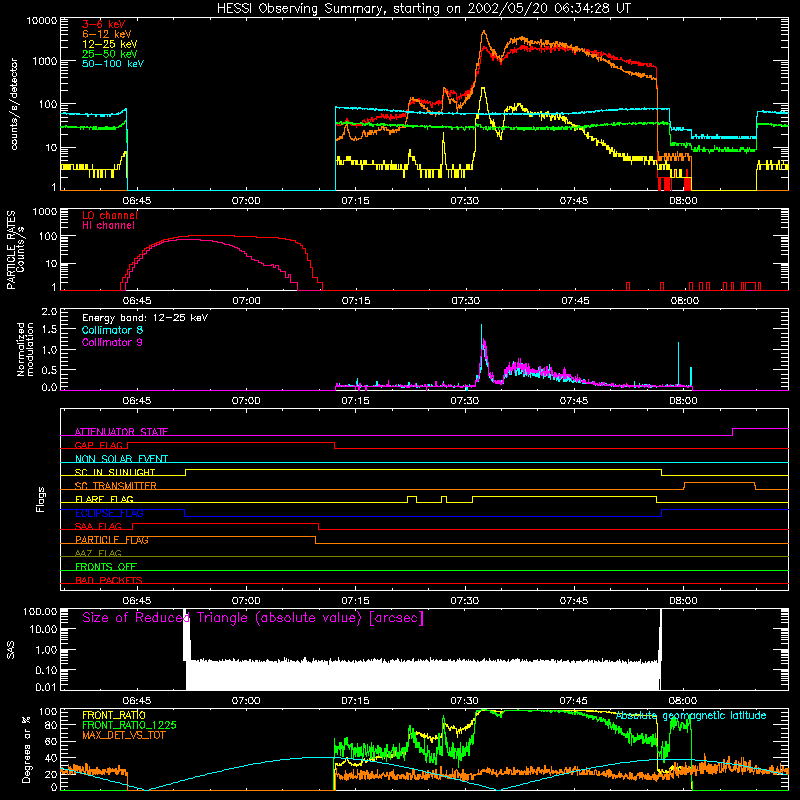This screenshot has width=800, height=800.
Task: Select the NON_SOLAR_EVENT flag label
Action: point(121,459)
